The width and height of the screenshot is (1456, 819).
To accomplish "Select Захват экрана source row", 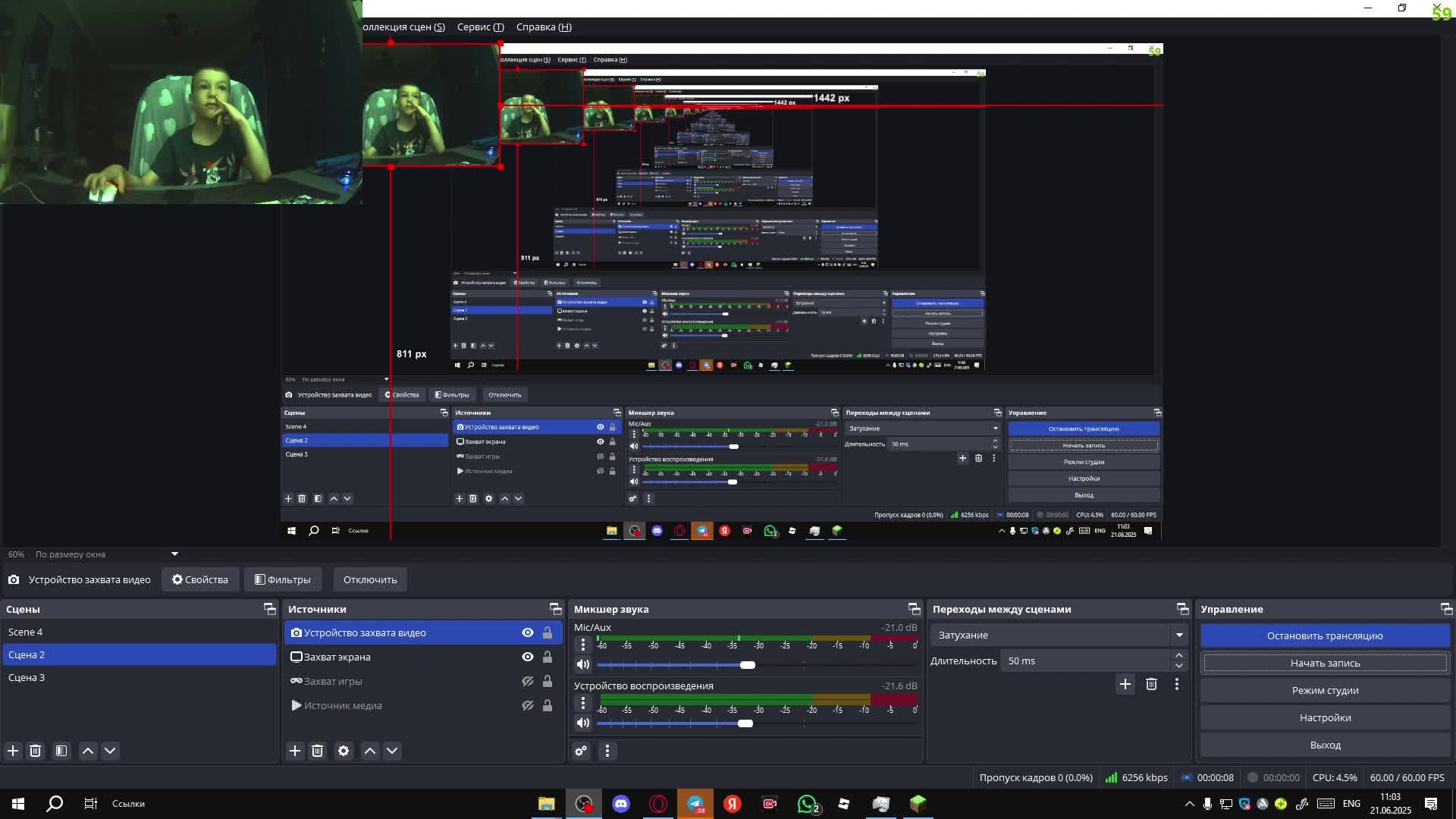I will pos(423,657).
